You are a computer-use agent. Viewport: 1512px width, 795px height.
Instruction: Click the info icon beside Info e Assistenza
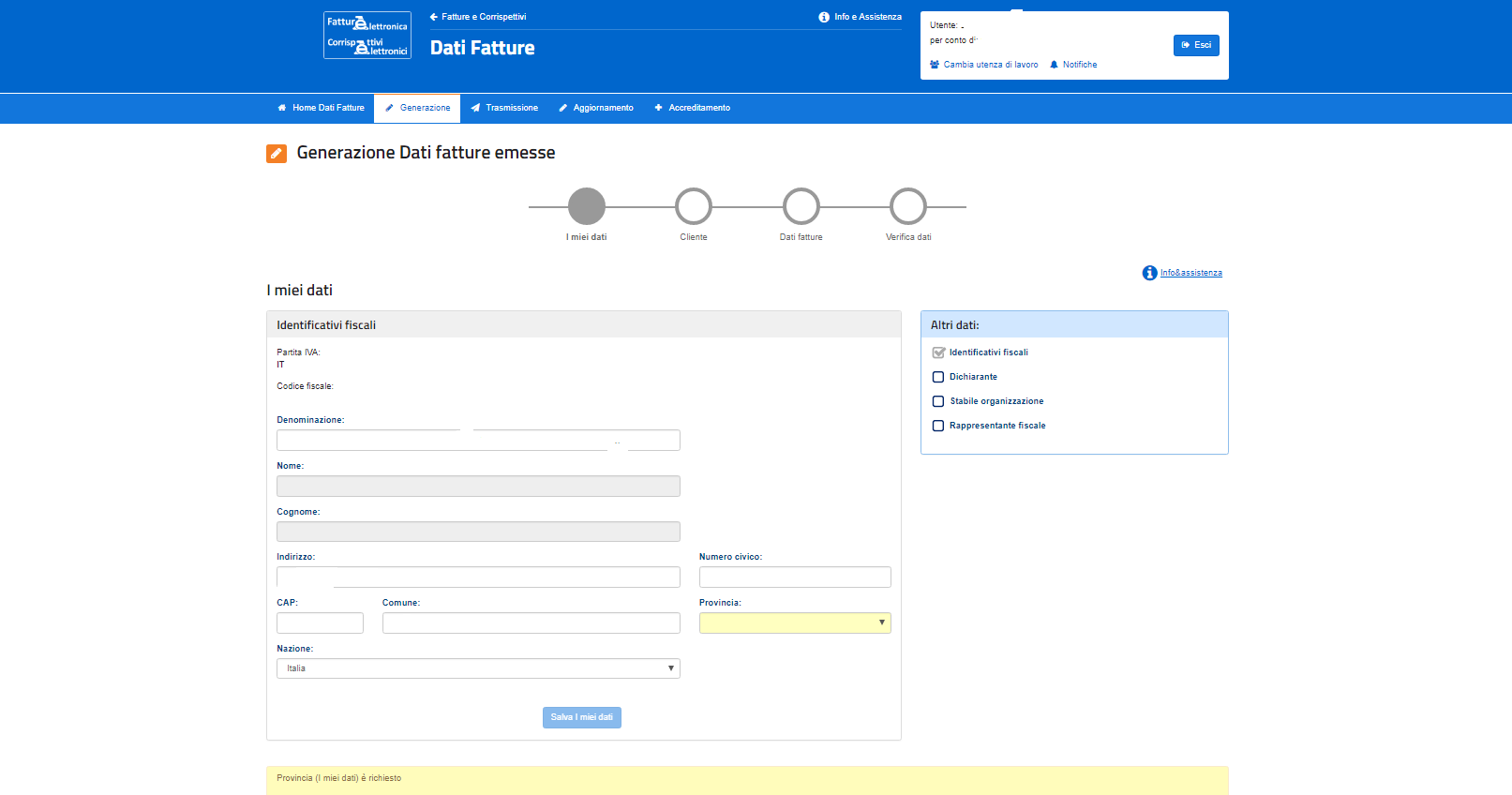point(824,17)
